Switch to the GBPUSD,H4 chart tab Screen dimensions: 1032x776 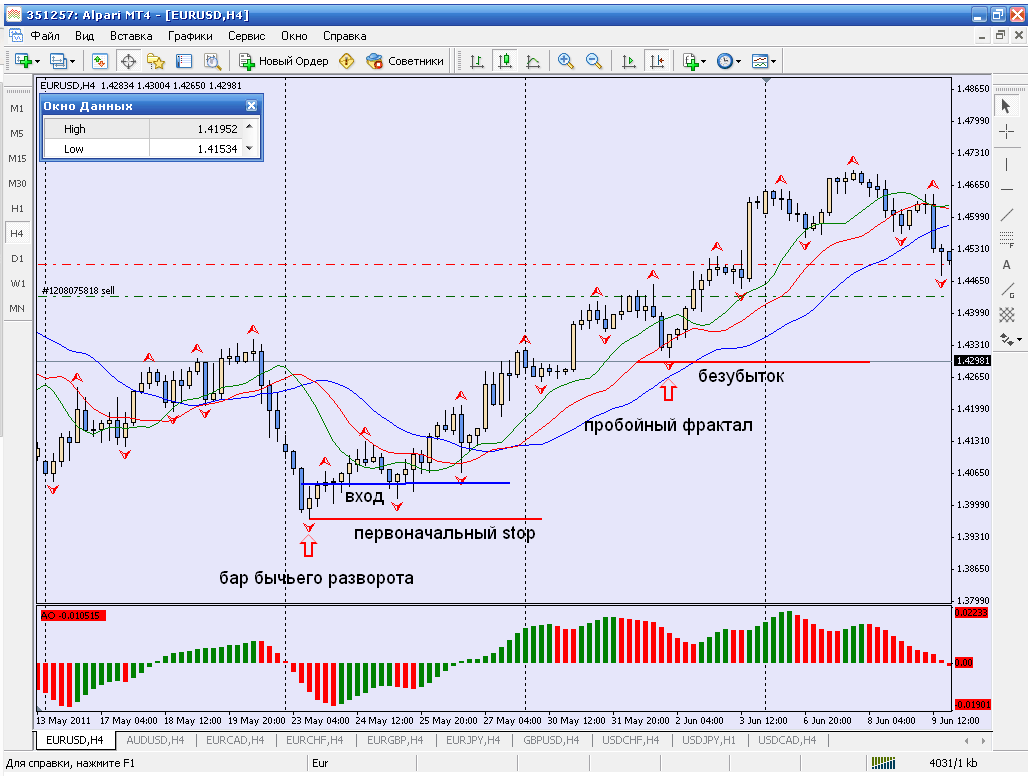pyautogui.click(x=551, y=740)
